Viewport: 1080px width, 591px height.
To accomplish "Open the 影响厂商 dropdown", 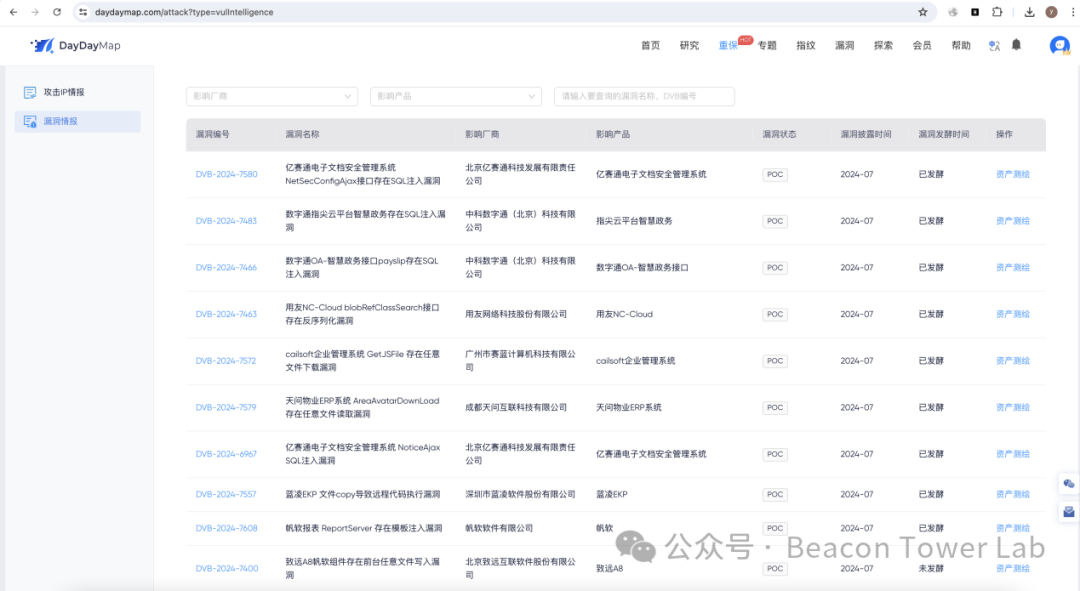I will [272, 96].
